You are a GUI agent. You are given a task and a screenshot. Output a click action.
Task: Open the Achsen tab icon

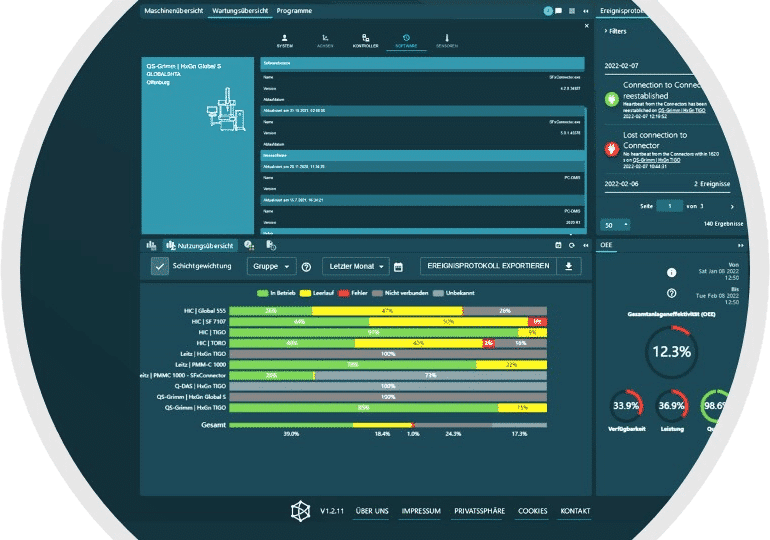pos(325,41)
